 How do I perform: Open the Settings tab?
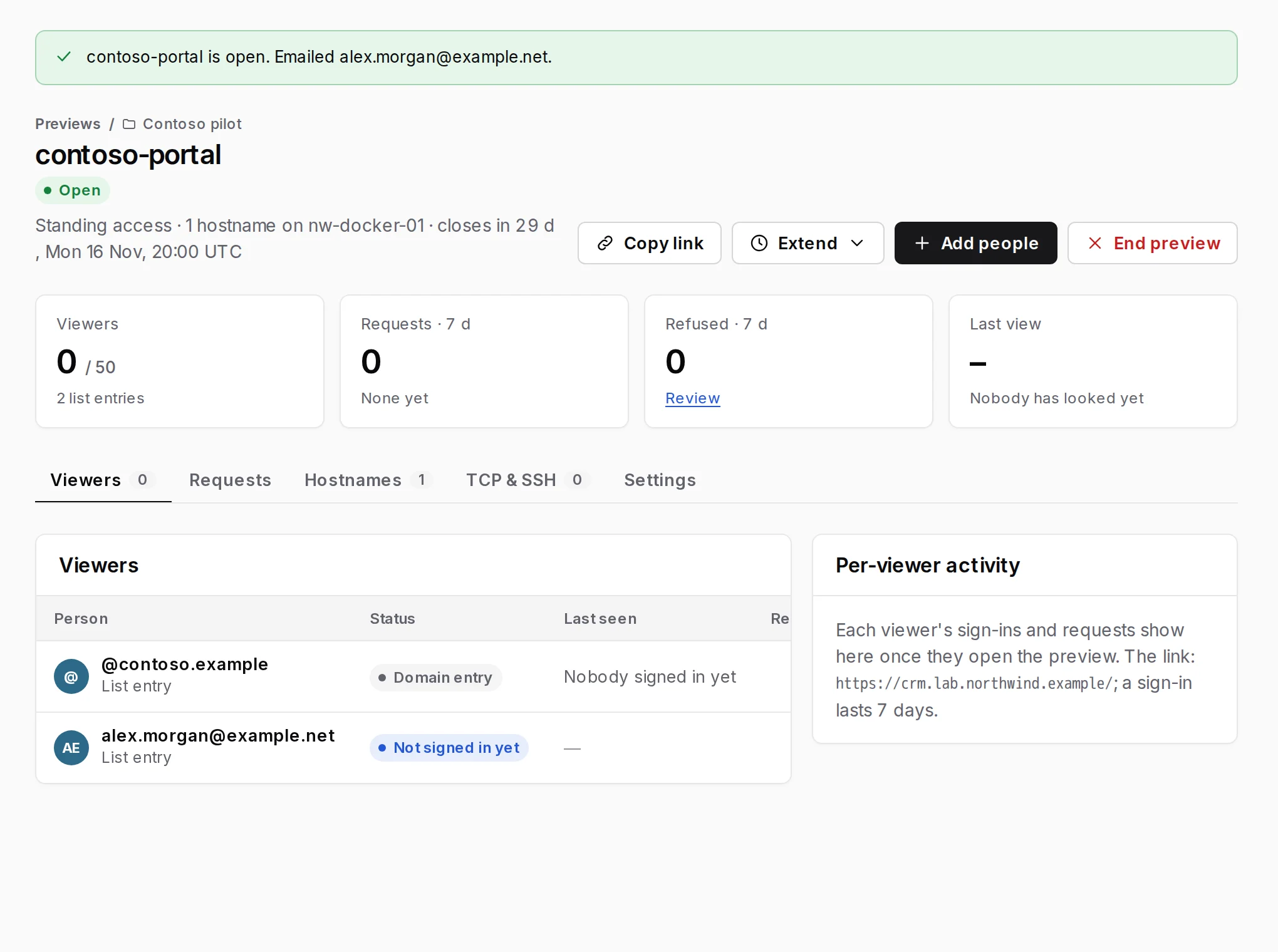click(x=660, y=480)
